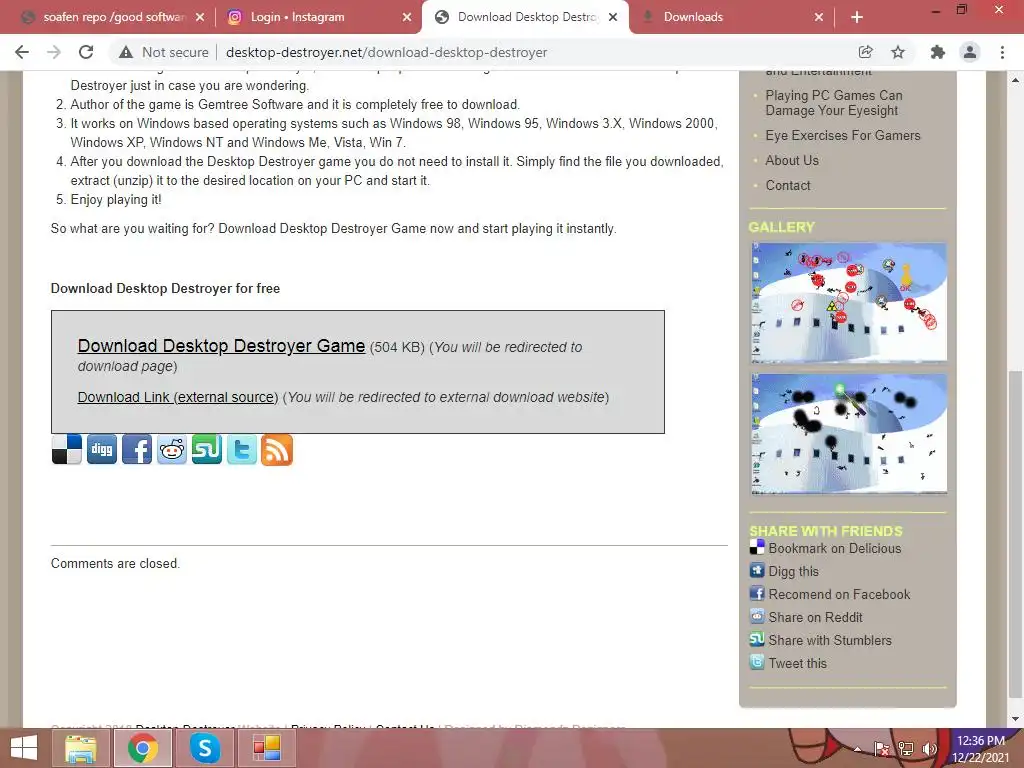Image resolution: width=1024 pixels, height=768 pixels.
Task: Open Windows Start menu
Action: pos(24,748)
